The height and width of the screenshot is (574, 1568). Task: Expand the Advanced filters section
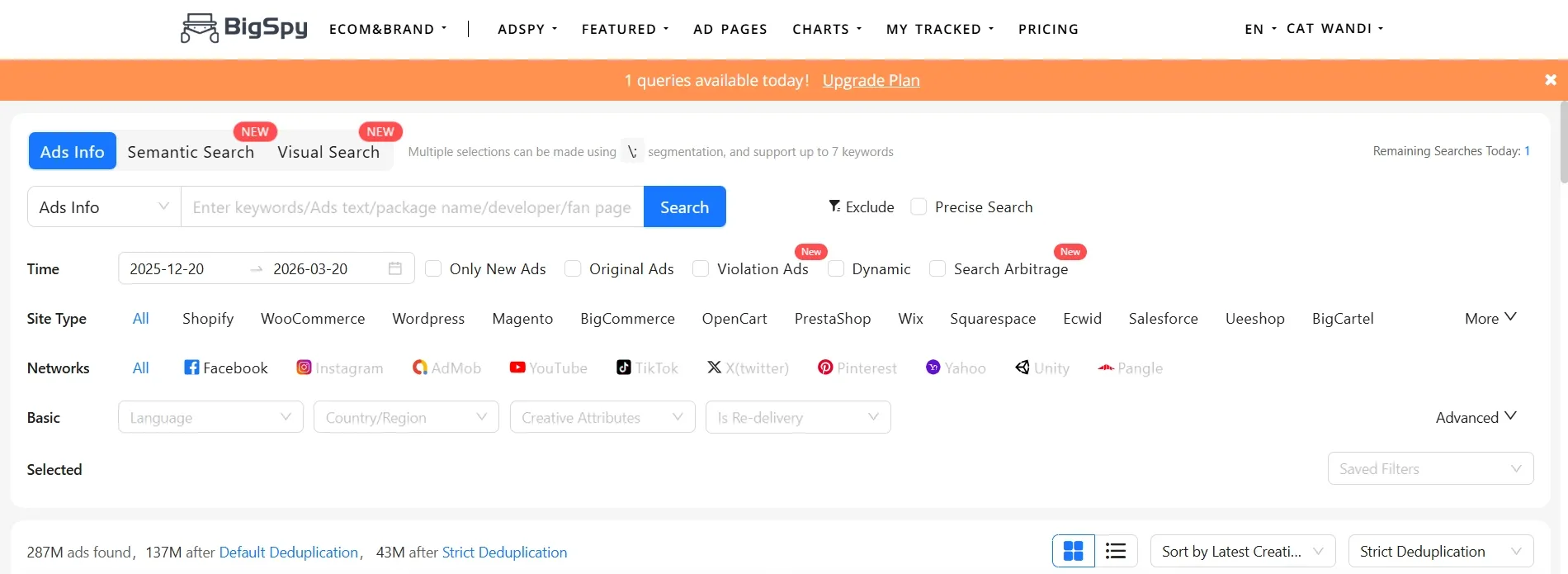click(1476, 417)
